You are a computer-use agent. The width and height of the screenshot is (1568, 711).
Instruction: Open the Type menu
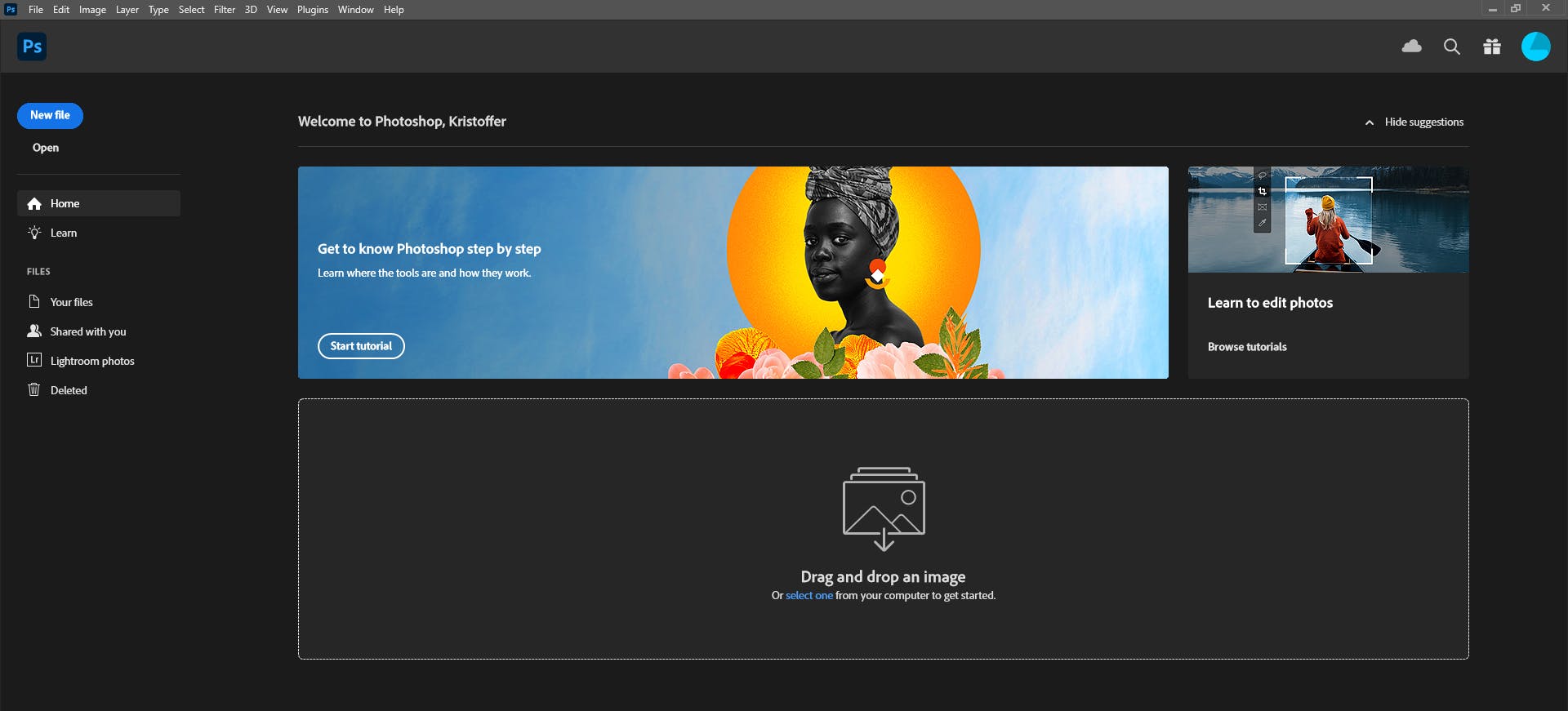pyautogui.click(x=158, y=10)
